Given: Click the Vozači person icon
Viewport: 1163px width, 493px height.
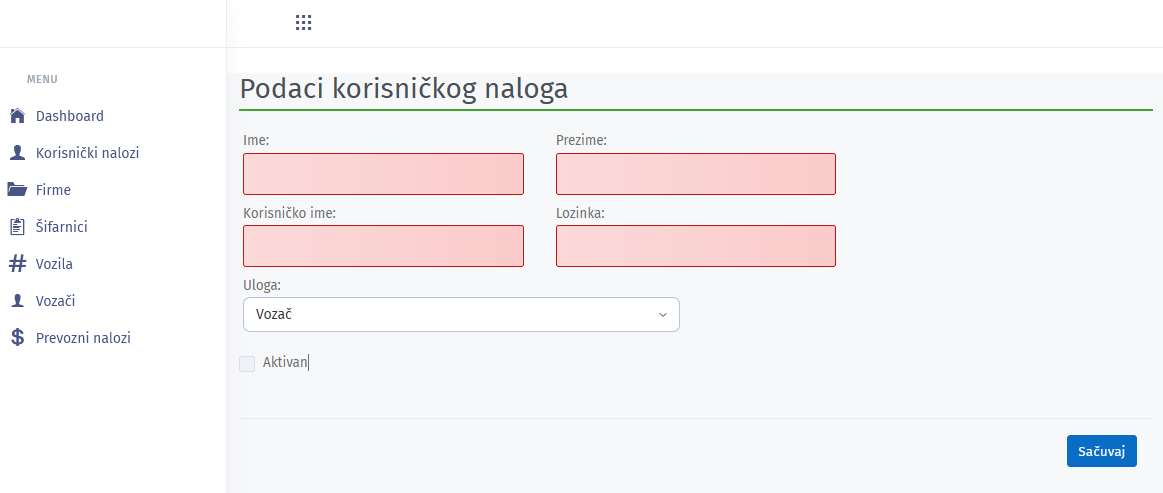Looking at the screenshot, I should point(17,301).
